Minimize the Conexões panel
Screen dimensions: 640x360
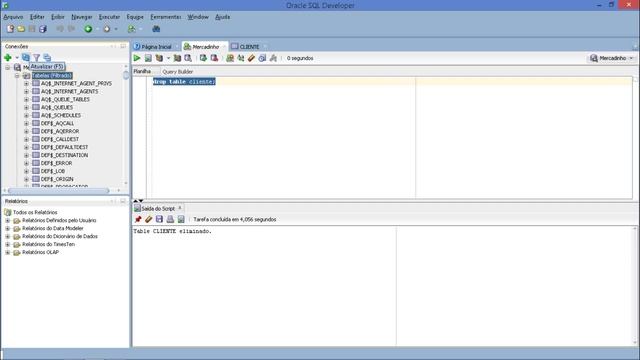(x=123, y=46)
